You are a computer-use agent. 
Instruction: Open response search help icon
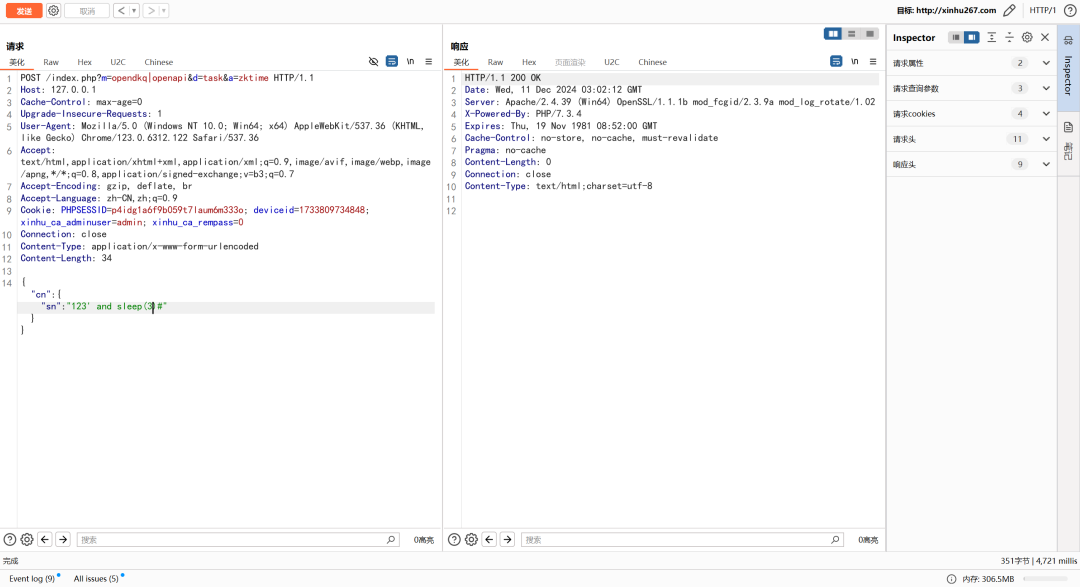coord(454,539)
